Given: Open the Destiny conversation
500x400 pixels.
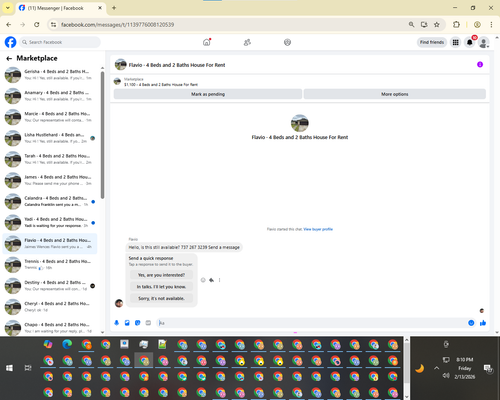Looking at the screenshot, I should tap(50, 286).
